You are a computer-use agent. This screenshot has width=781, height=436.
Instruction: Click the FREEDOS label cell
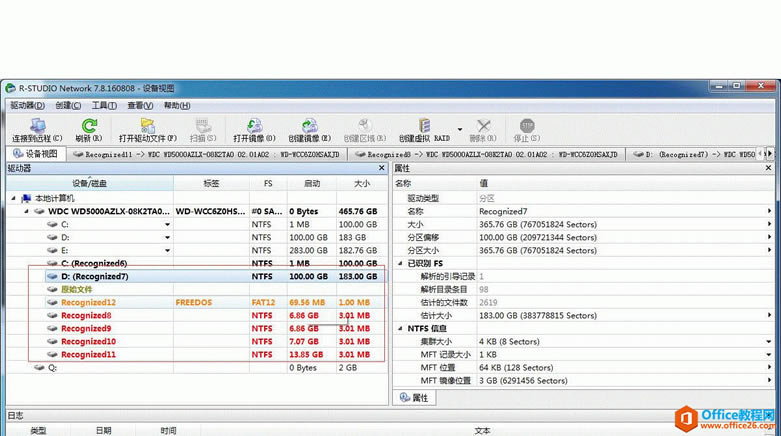(x=211, y=302)
